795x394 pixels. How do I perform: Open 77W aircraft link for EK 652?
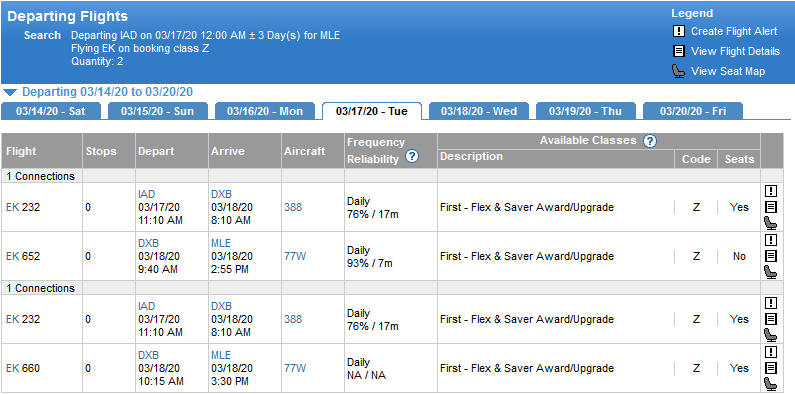pyautogui.click(x=295, y=257)
